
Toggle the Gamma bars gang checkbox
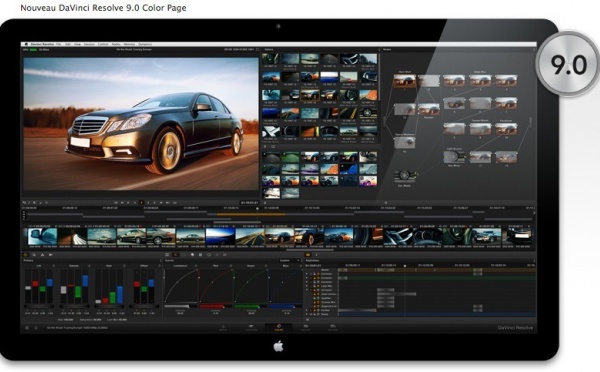coord(89,266)
